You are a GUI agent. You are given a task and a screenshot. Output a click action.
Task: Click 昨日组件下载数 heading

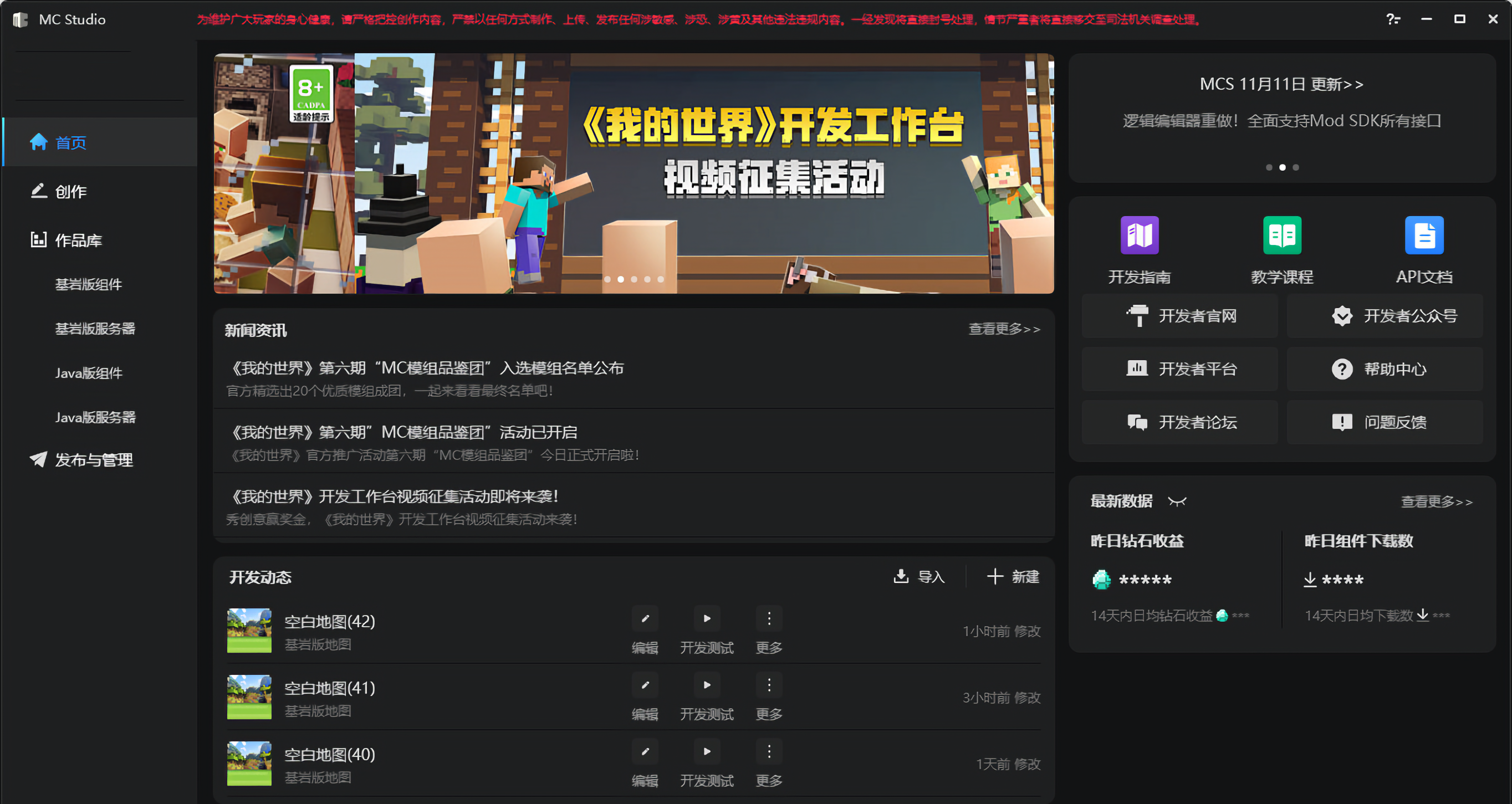coord(1359,541)
